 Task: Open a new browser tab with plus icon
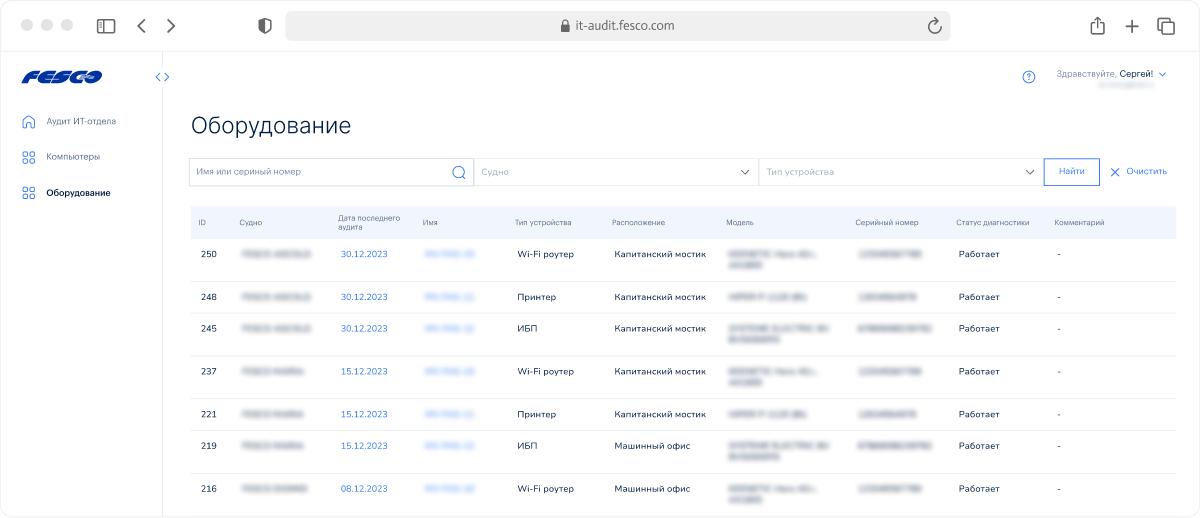(x=1131, y=27)
